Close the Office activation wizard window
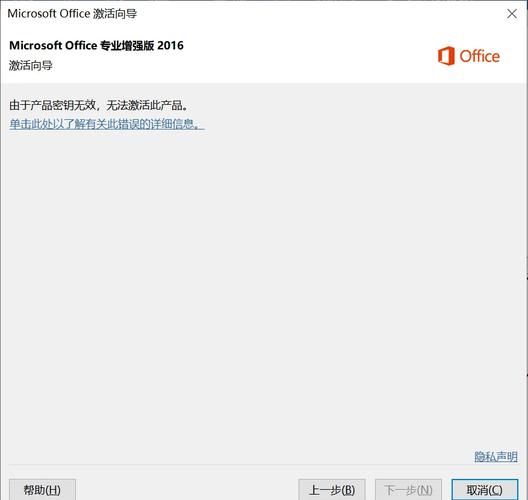 [512, 14]
